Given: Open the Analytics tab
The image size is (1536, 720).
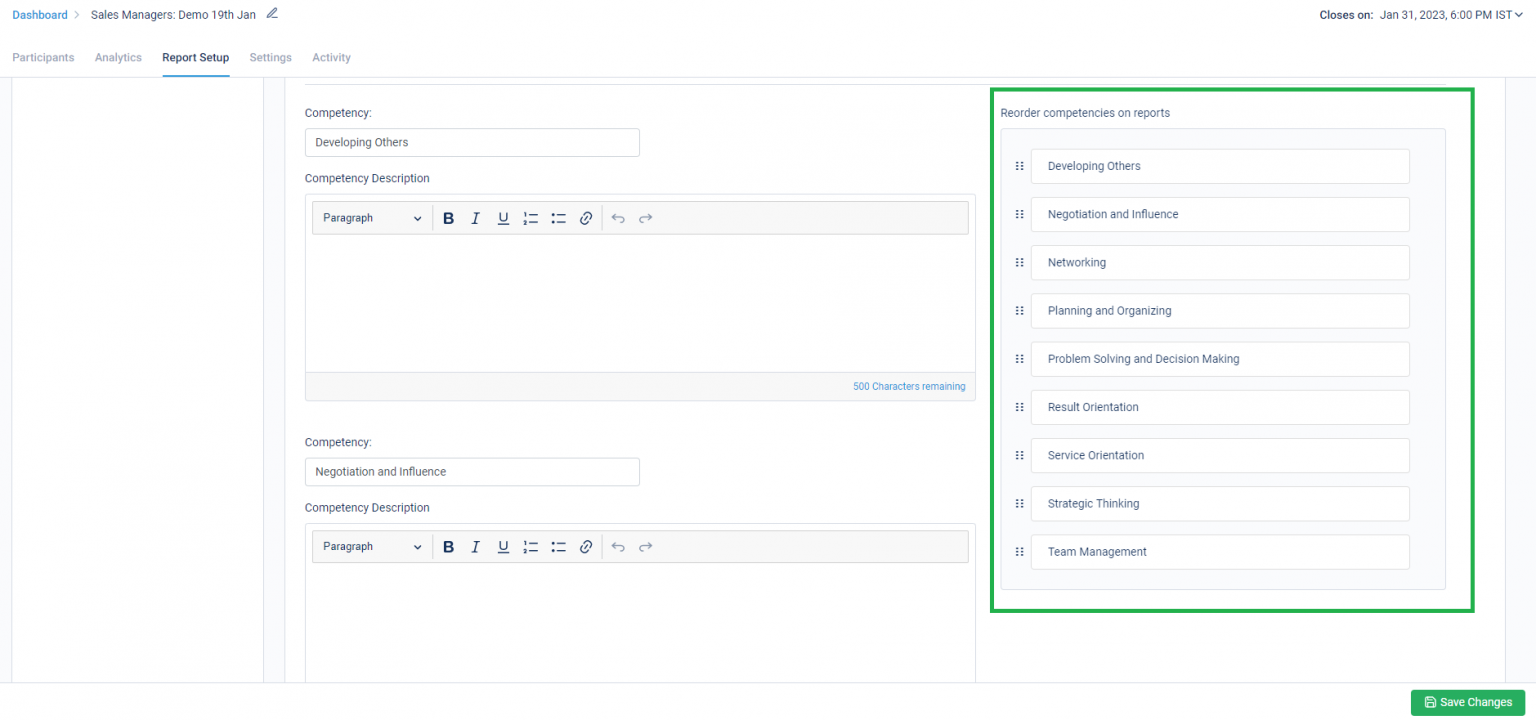Looking at the screenshot, I should pos(118,57).
